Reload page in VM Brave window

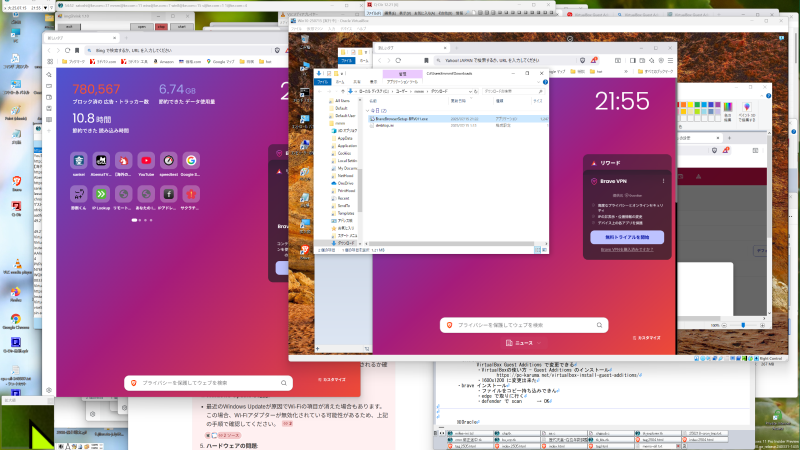pyautogui.click(x=398, y=60)
